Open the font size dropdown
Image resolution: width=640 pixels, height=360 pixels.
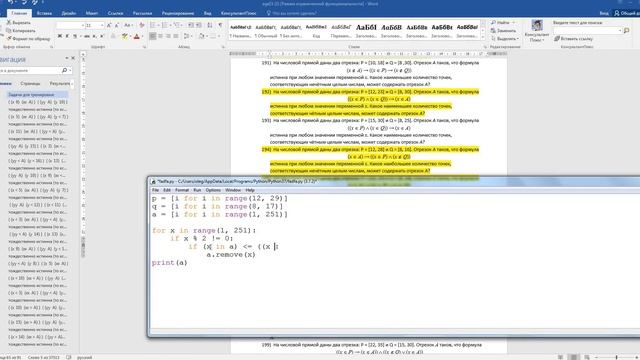point(102,25)
